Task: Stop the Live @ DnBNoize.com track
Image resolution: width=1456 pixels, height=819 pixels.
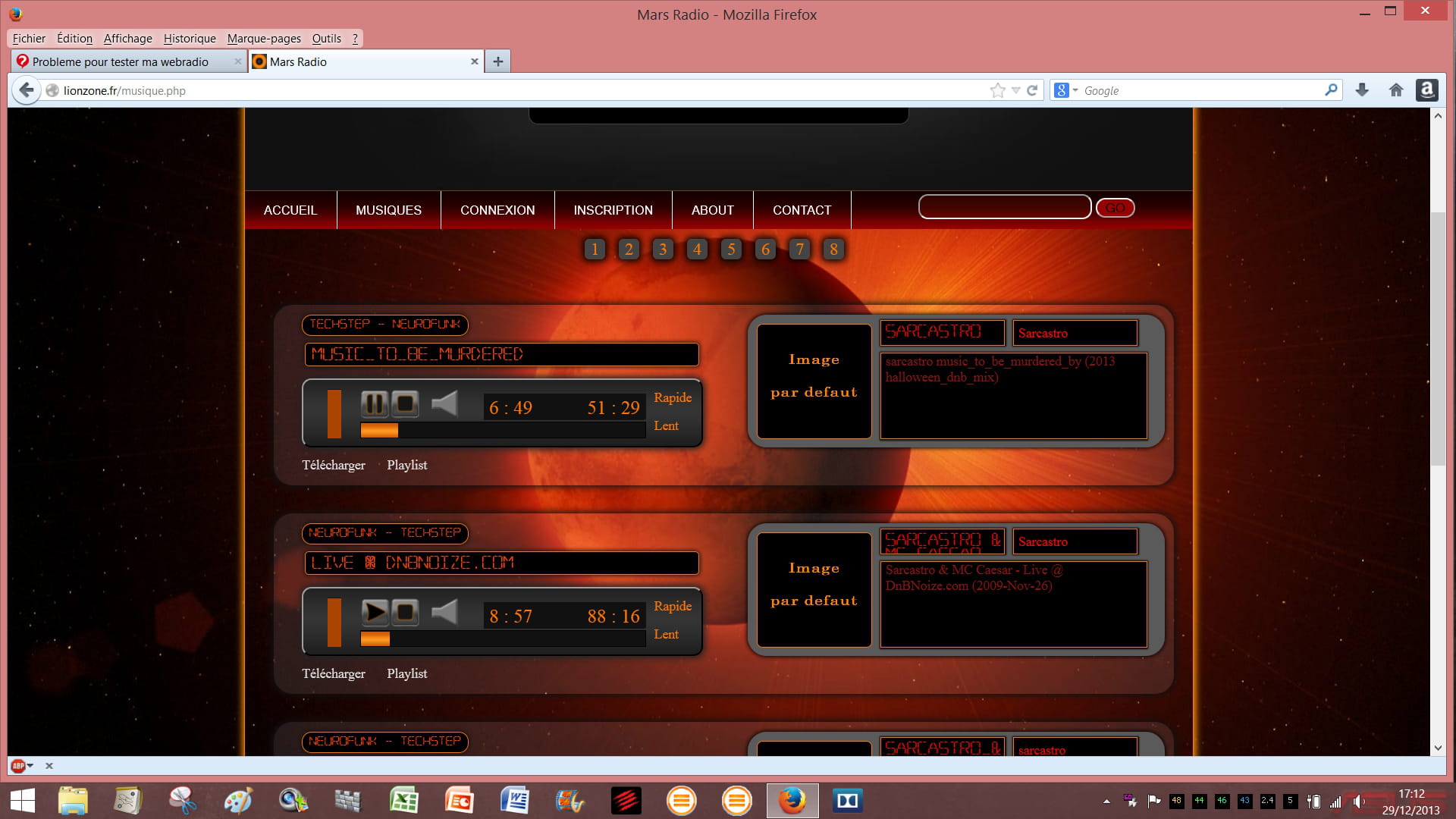Action: tap(405, 612)
